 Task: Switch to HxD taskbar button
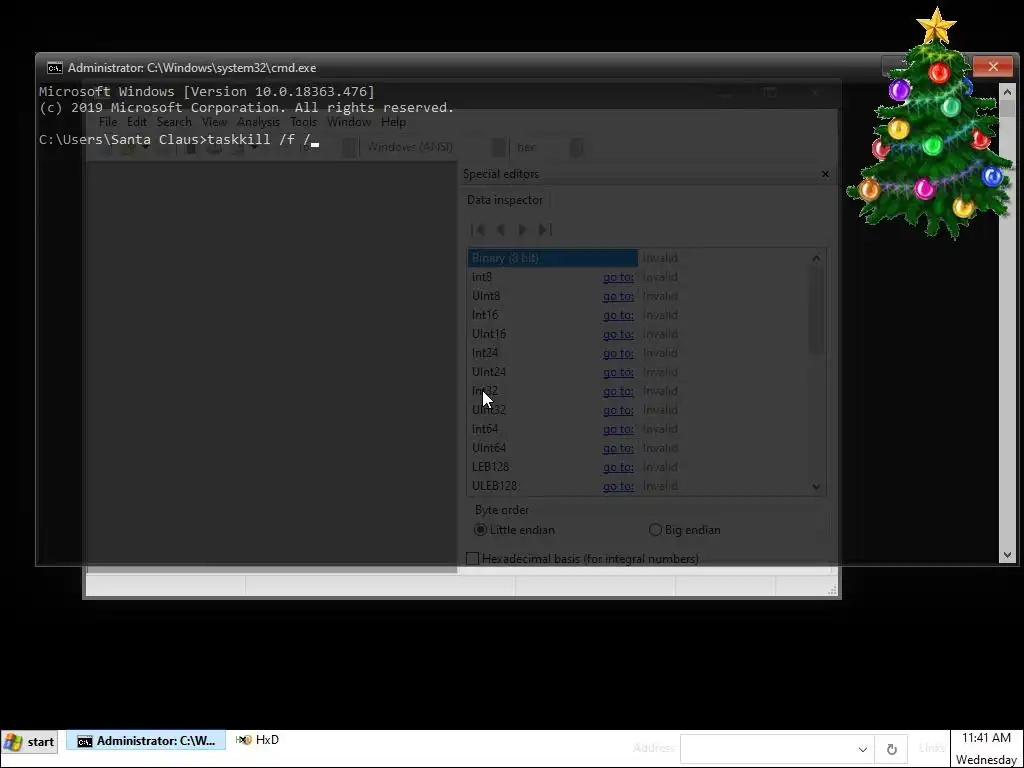click(x=258, y=740)
